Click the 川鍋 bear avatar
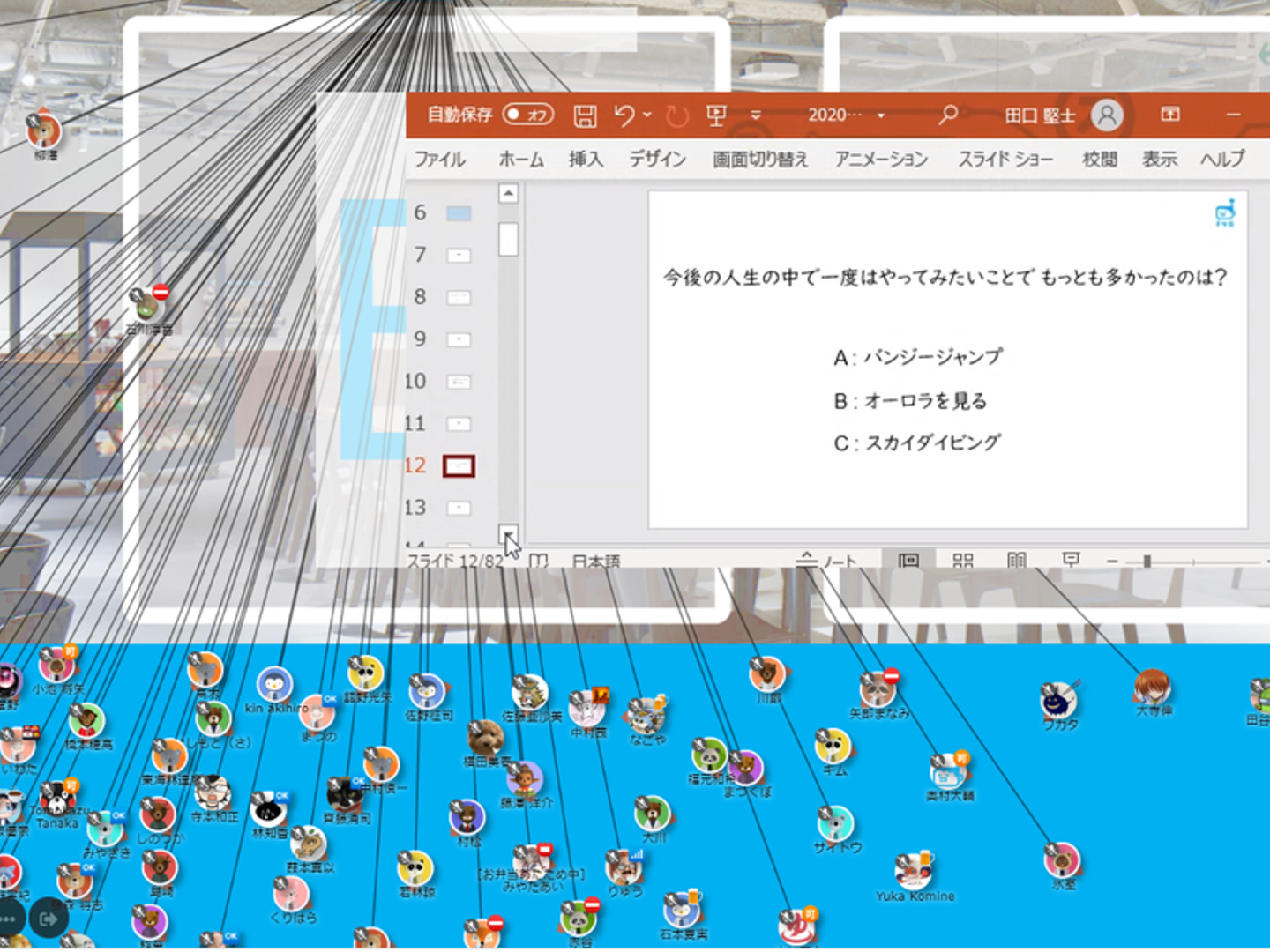Viewport: 1270px width, 952px height. coord(767,674)
